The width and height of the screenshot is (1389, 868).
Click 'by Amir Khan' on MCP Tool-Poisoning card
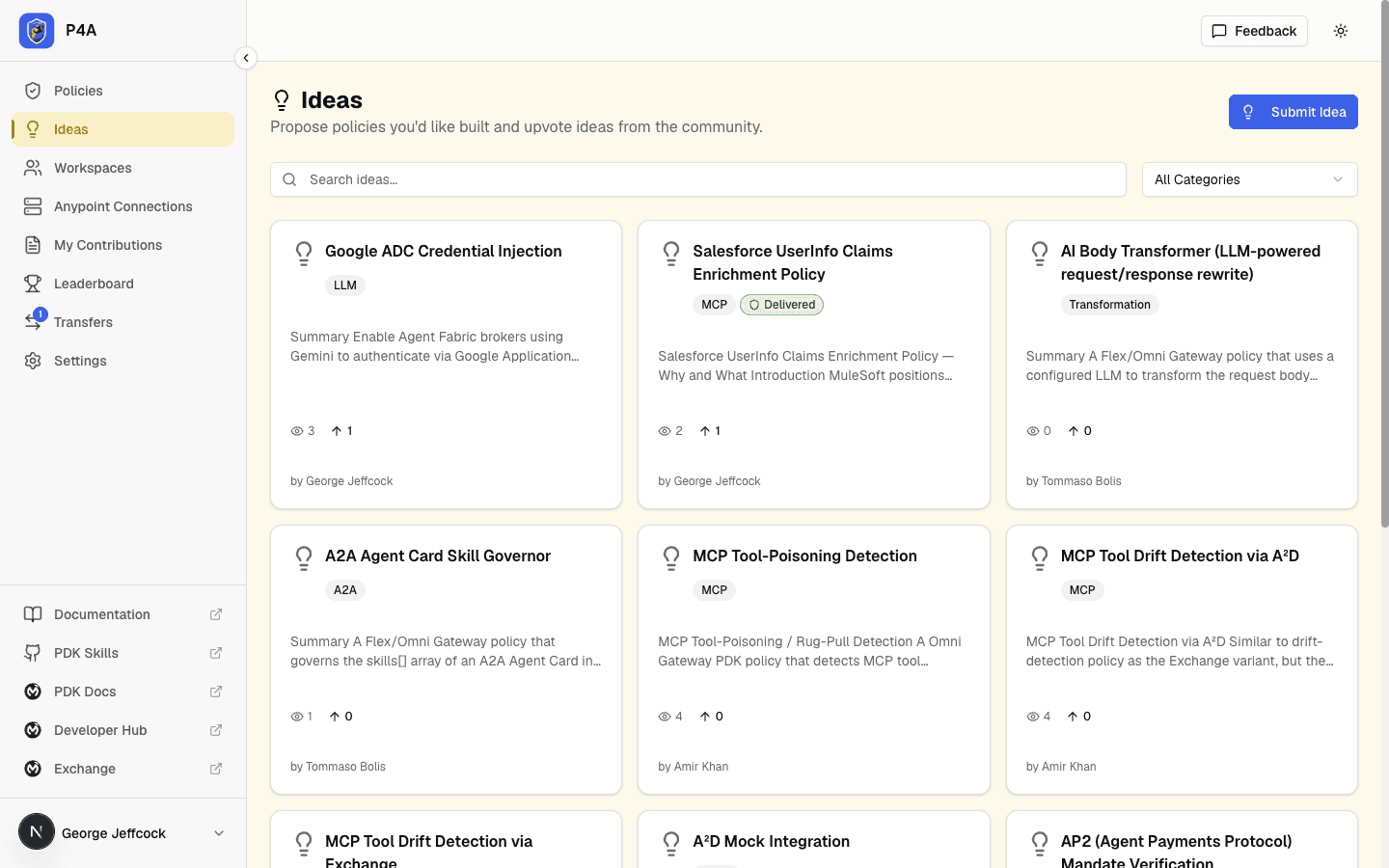(693, 767)
